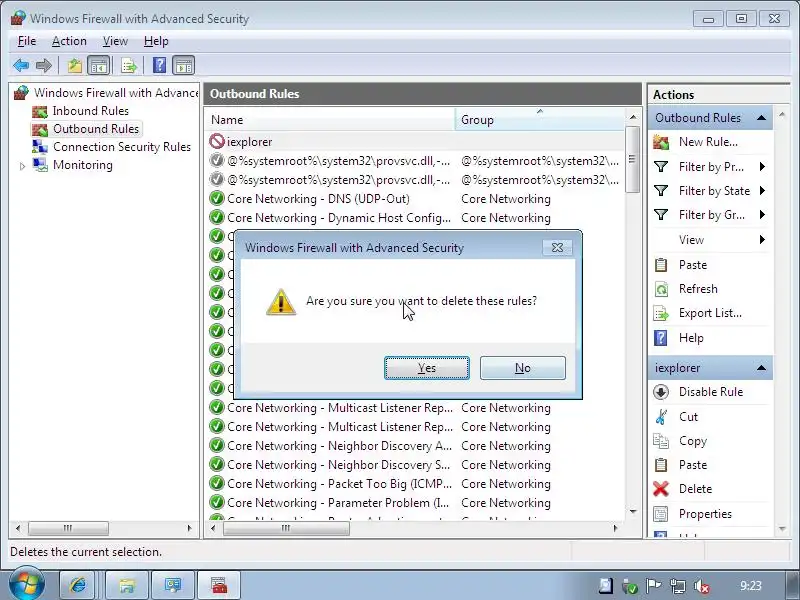
Task: Select Windows Firewall with Advanced Security root node
Action: pyautogui.click(x=106, y=93)
